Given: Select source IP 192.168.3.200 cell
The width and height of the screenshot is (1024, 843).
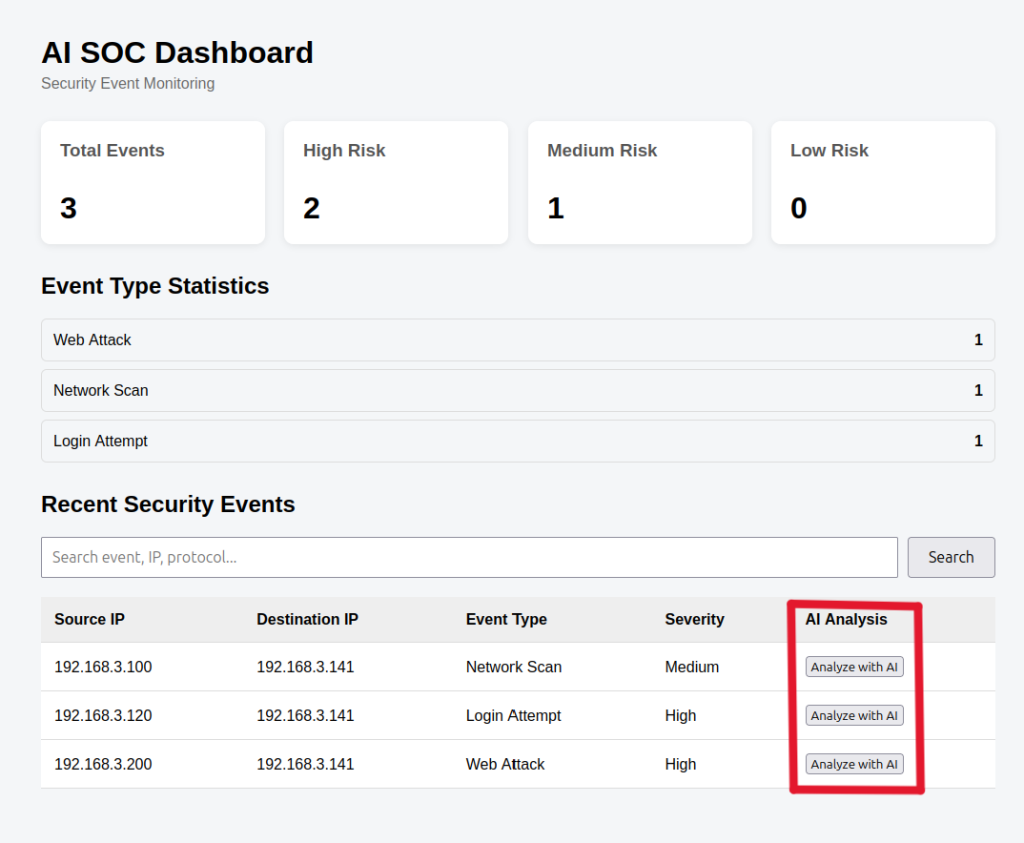Looking at the screenshot, I should tap(103, 764).
